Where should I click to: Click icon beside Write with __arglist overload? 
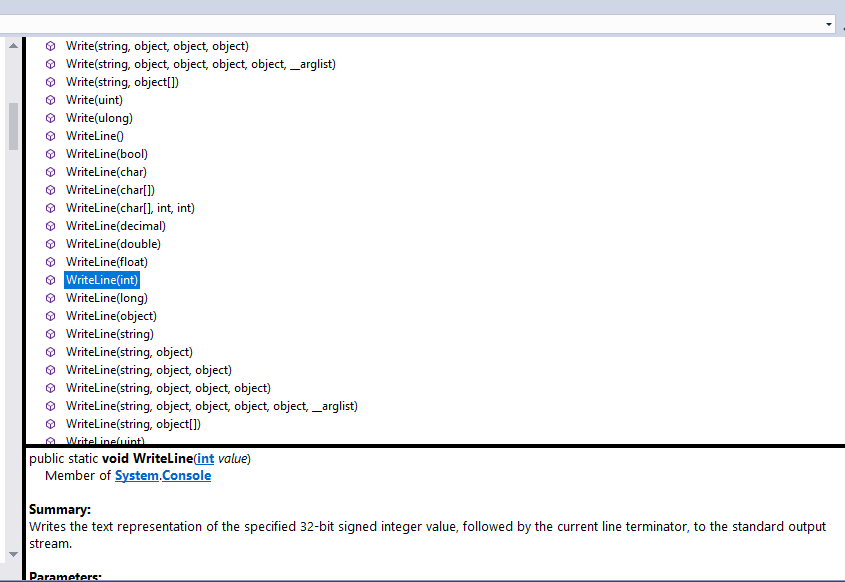click(51, 64)
